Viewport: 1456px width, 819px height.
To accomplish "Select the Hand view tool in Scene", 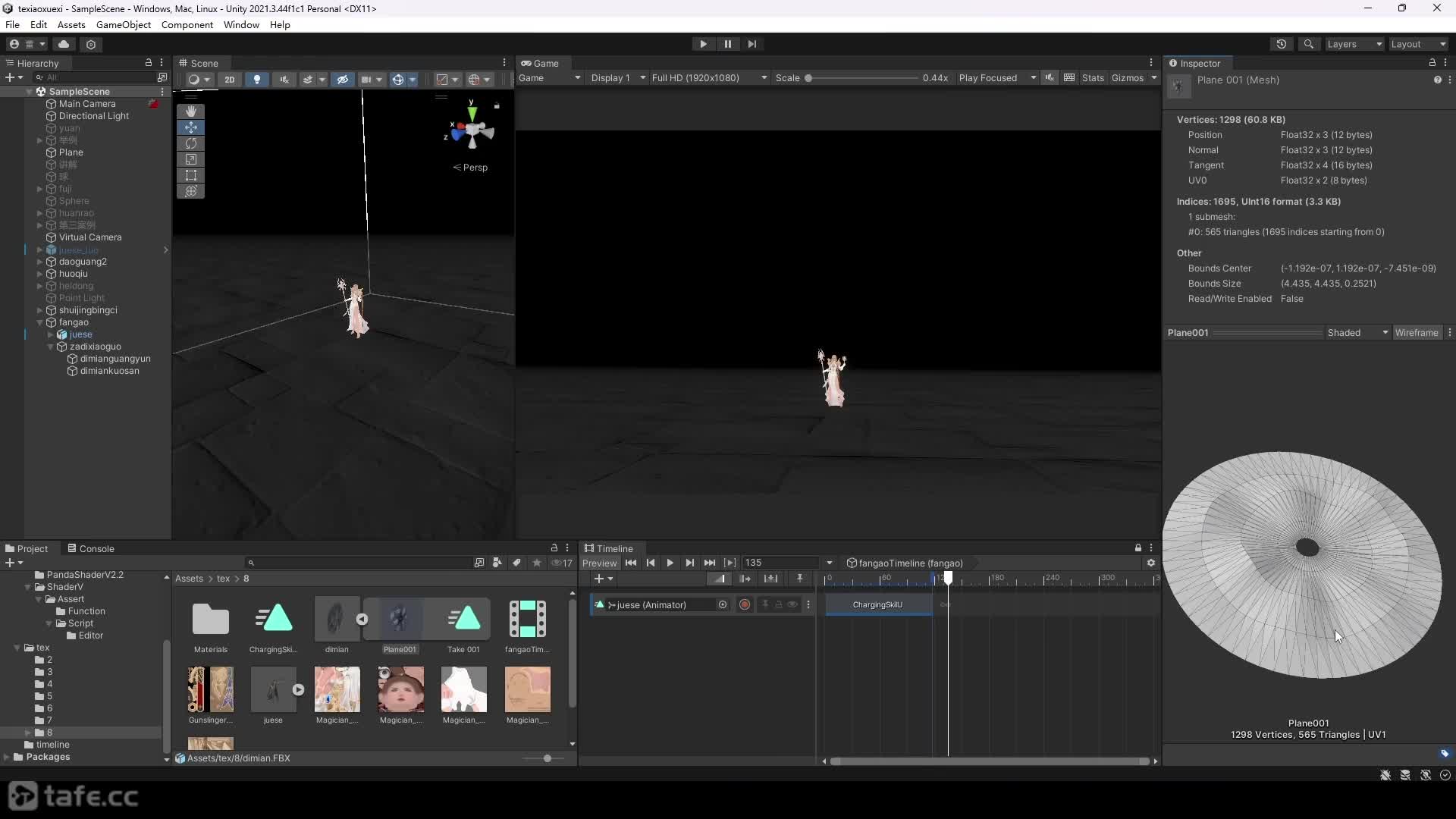I will (190, 111).
